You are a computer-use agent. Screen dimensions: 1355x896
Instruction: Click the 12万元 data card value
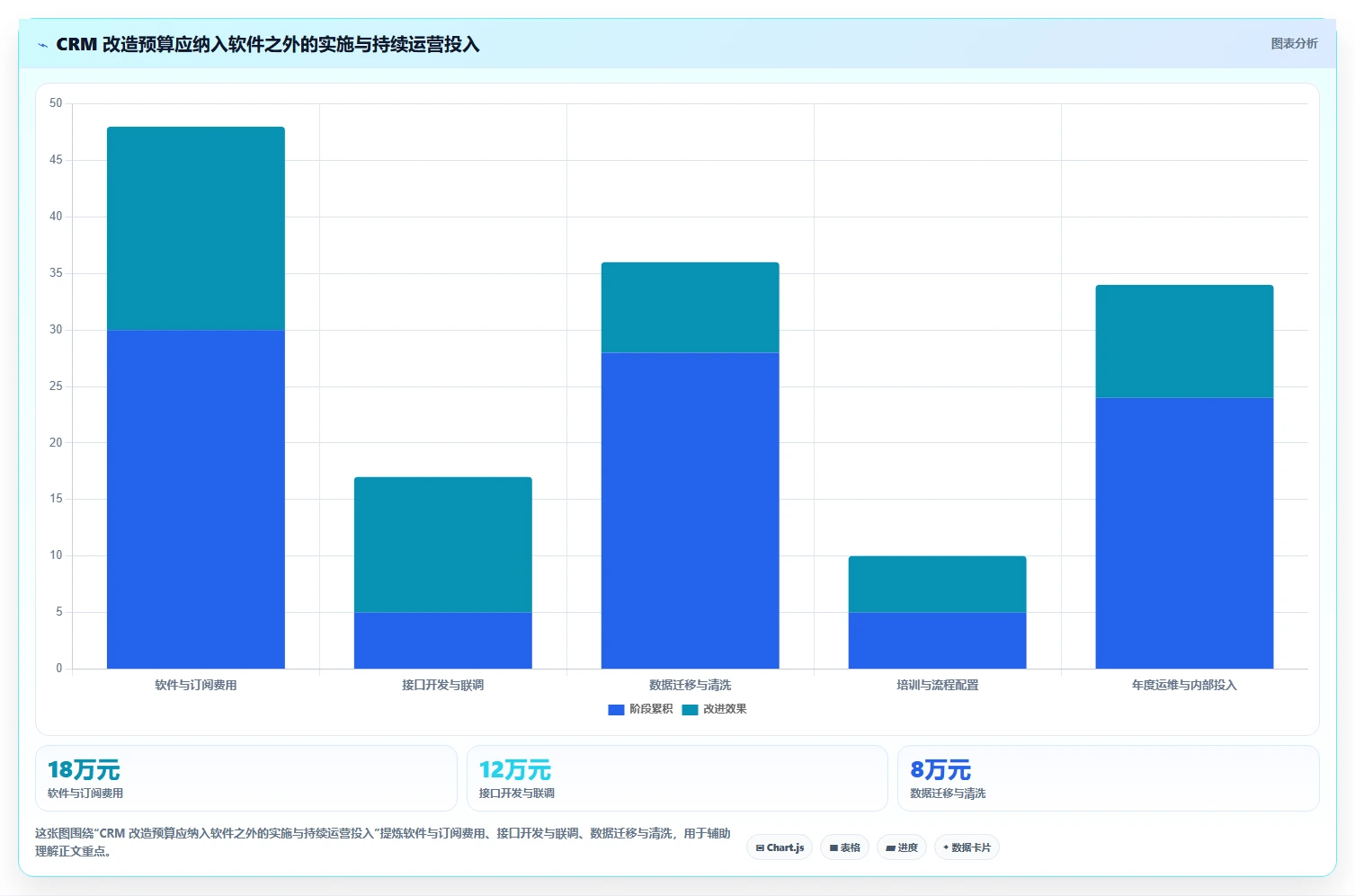click(515, 770)
